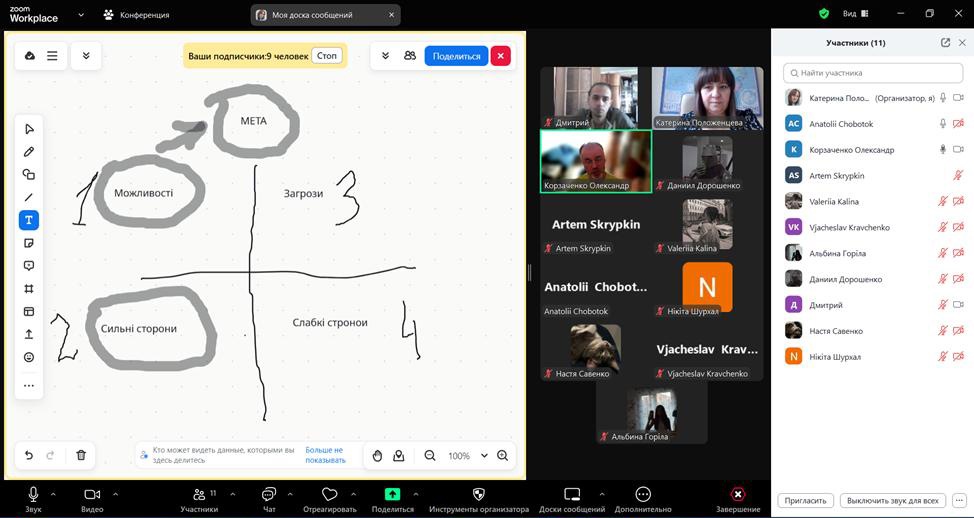Image resolution: width=974 pixels, height=518 pixels.
Task: Click the Выключить звук для всех button
Action: (891, 500)
